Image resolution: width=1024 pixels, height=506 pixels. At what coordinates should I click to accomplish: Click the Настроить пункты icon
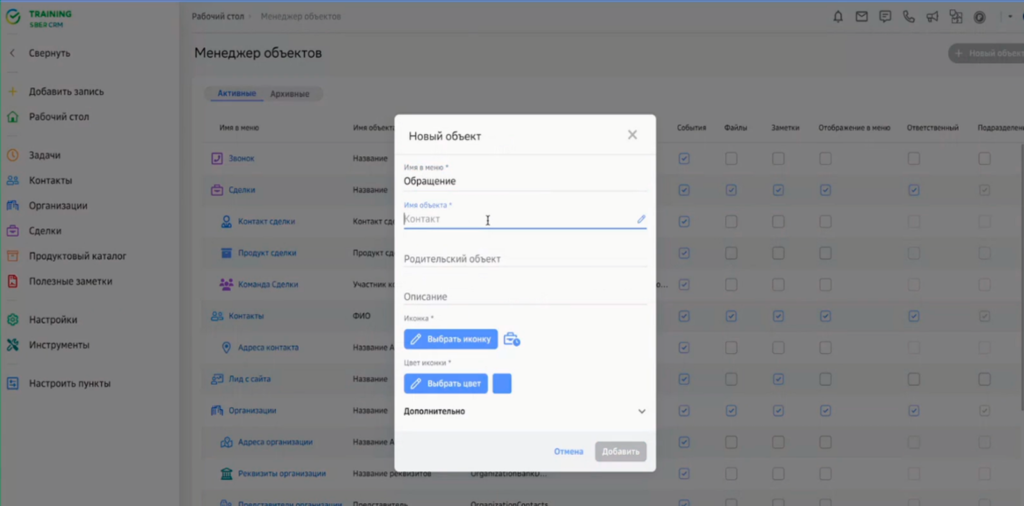(x=12, y=383)
